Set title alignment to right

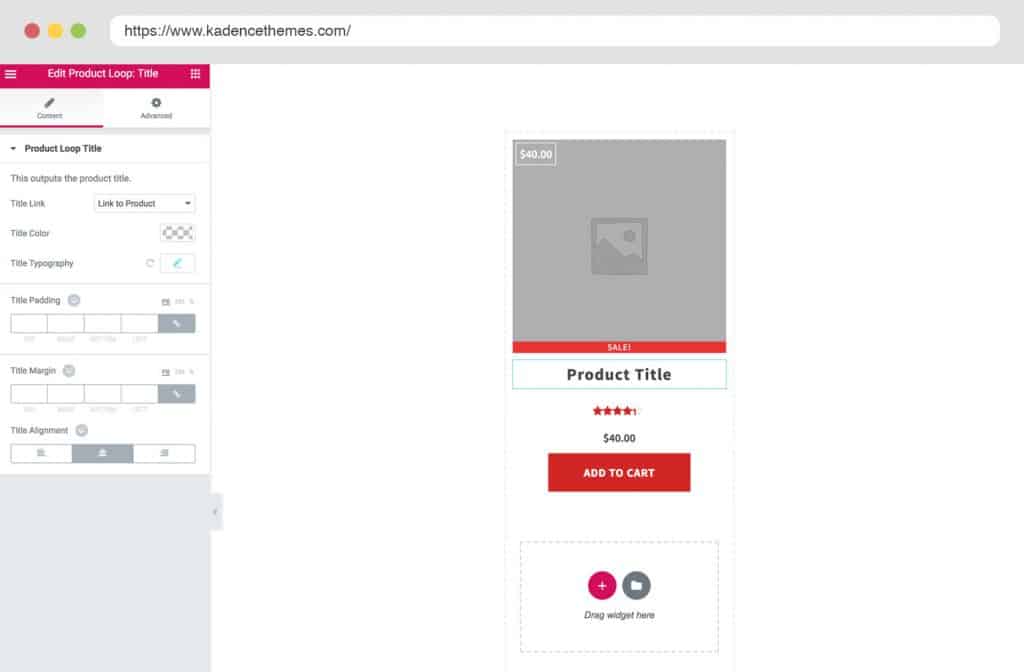(164, 454)
